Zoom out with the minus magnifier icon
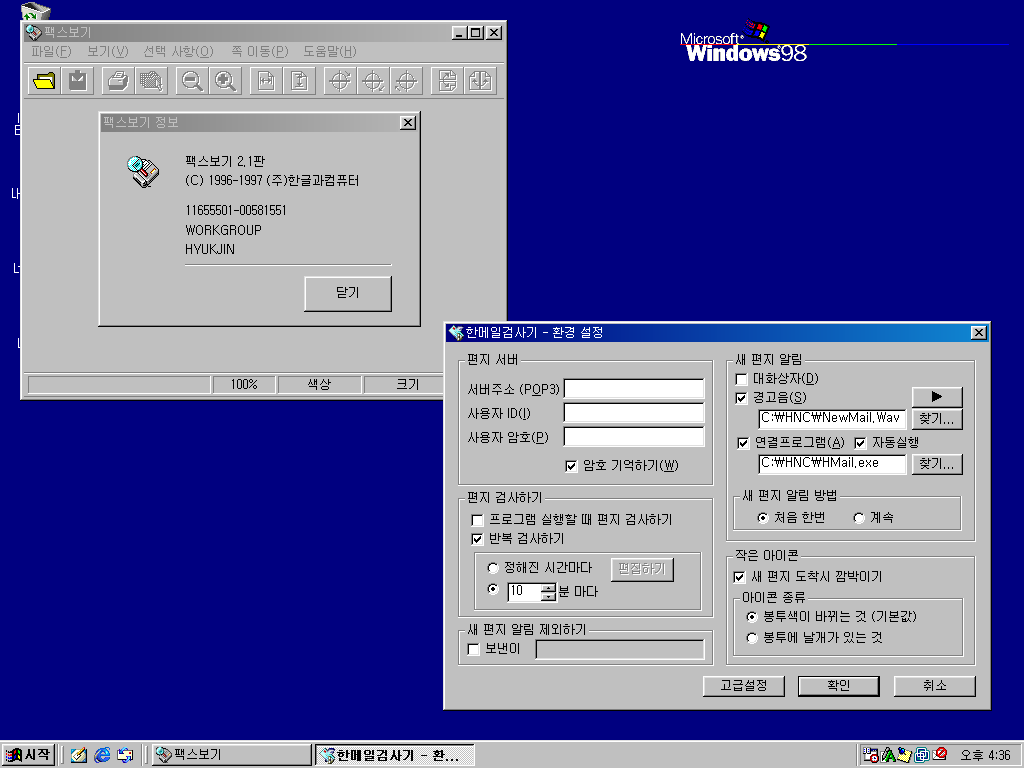The height and width of the screenshot is (768, 1024). coord(192,81)
